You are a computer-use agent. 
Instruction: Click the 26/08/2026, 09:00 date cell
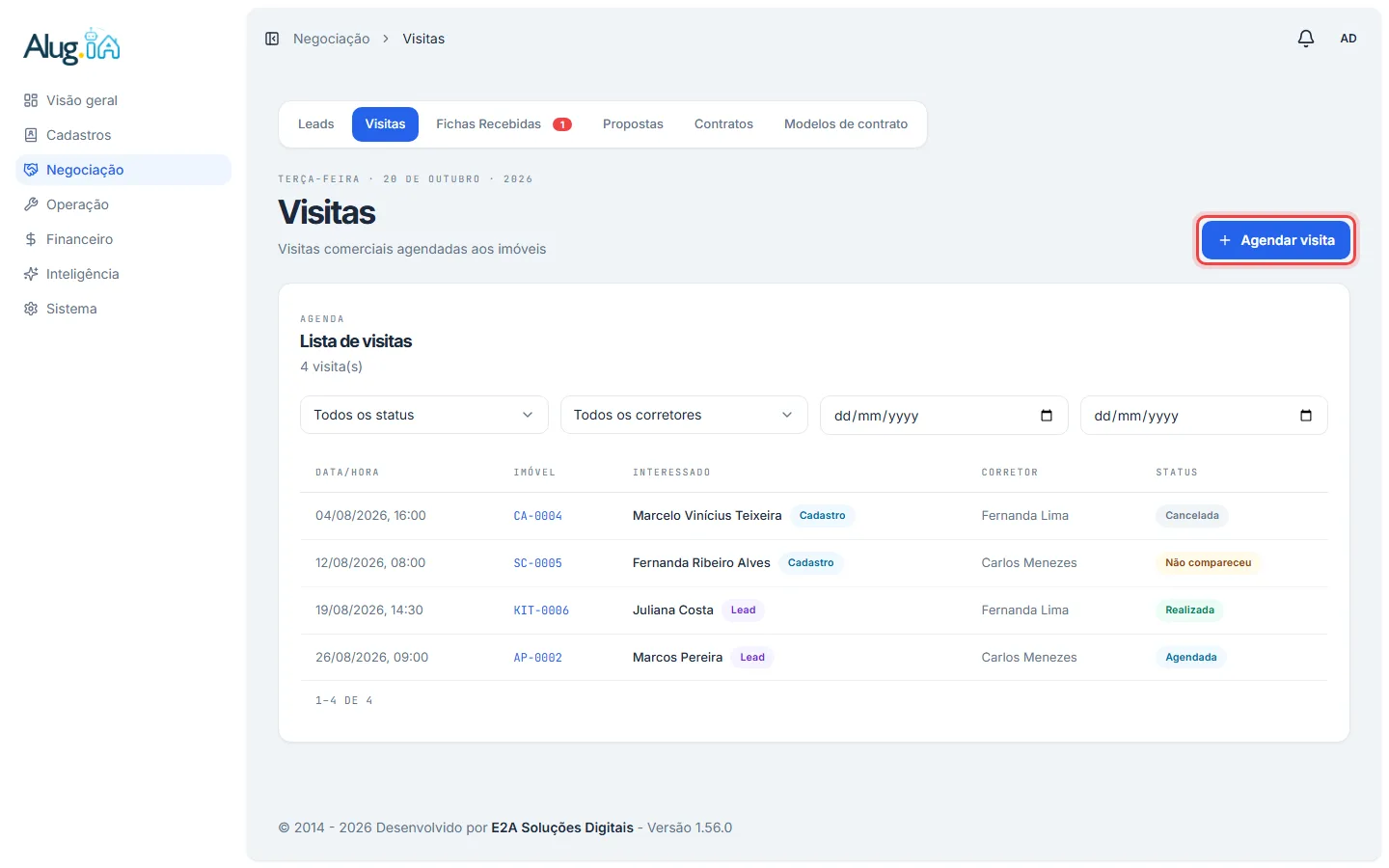371,658
